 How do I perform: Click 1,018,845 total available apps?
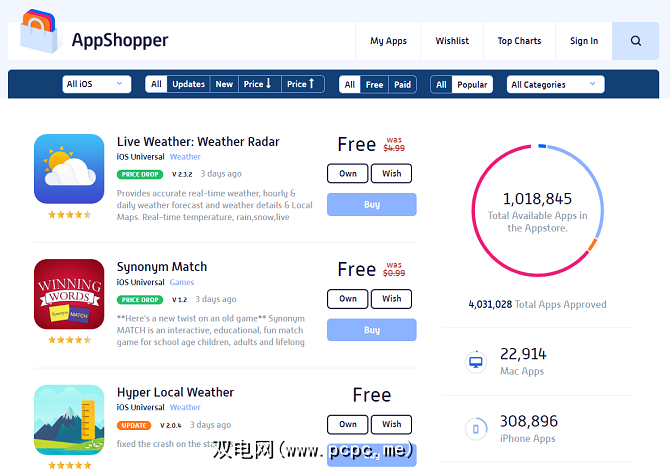point(537,199)
